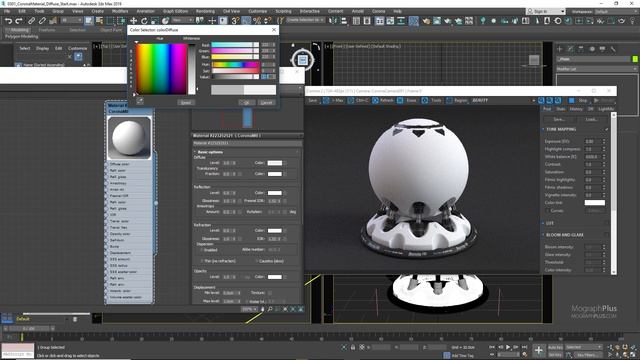Open the BEAUTY render element dropdown
Viewport: 640px width, 360px height.
coord(503,100)
